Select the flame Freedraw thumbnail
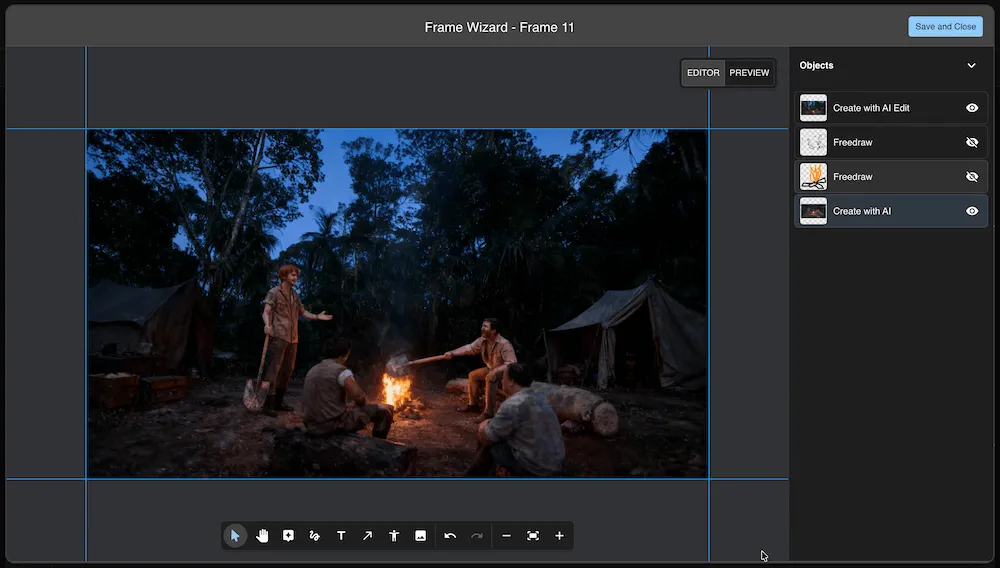Viewport: 1000px width, 568px height. (x=813, y=177)
